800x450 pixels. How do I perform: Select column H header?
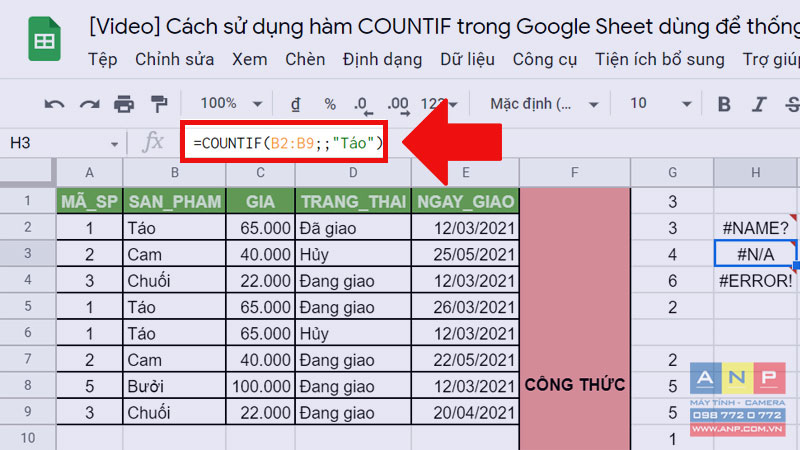click(756, 172)
